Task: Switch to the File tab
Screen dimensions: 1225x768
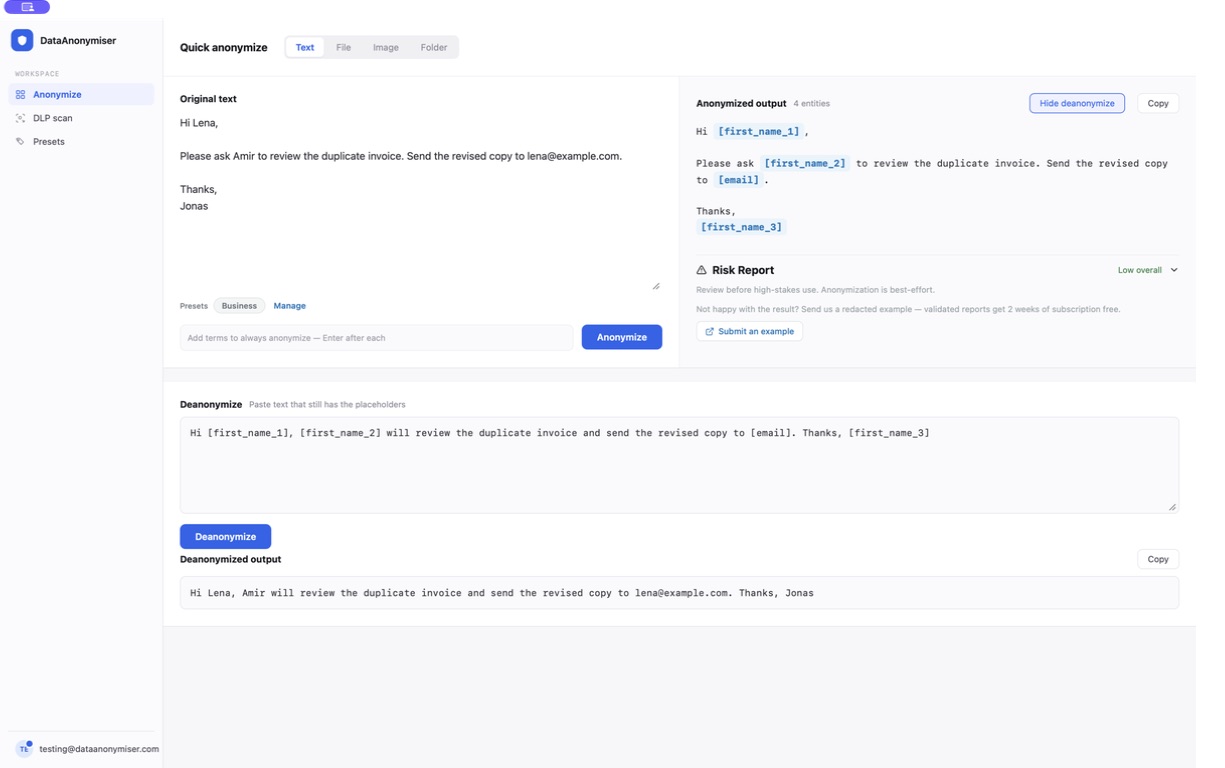Action: tap(343, 47)
